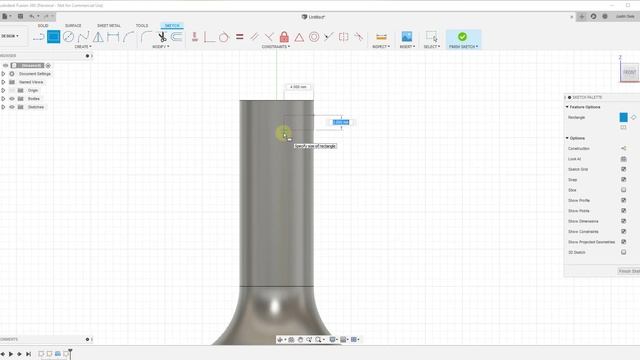Click the Insert image icon
The image size is (640, 360).
coord(407,37)
